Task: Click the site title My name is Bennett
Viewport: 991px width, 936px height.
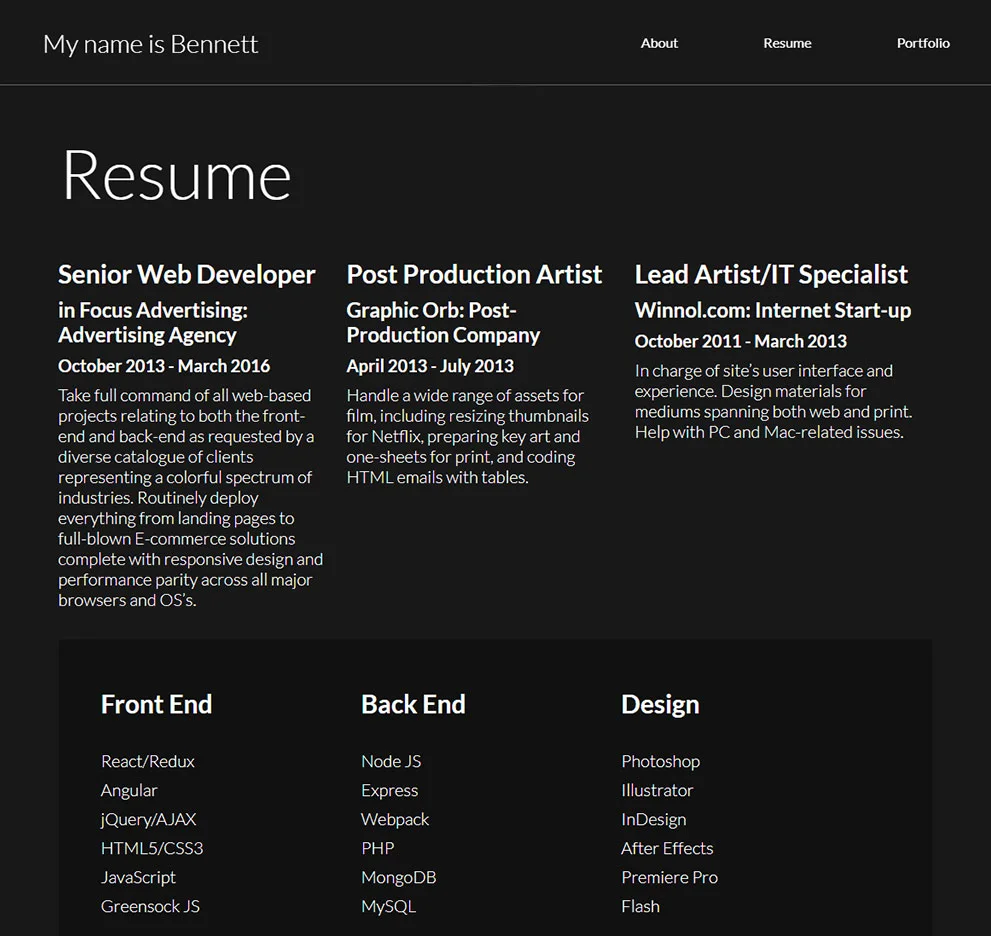Action: coord(150,45)
